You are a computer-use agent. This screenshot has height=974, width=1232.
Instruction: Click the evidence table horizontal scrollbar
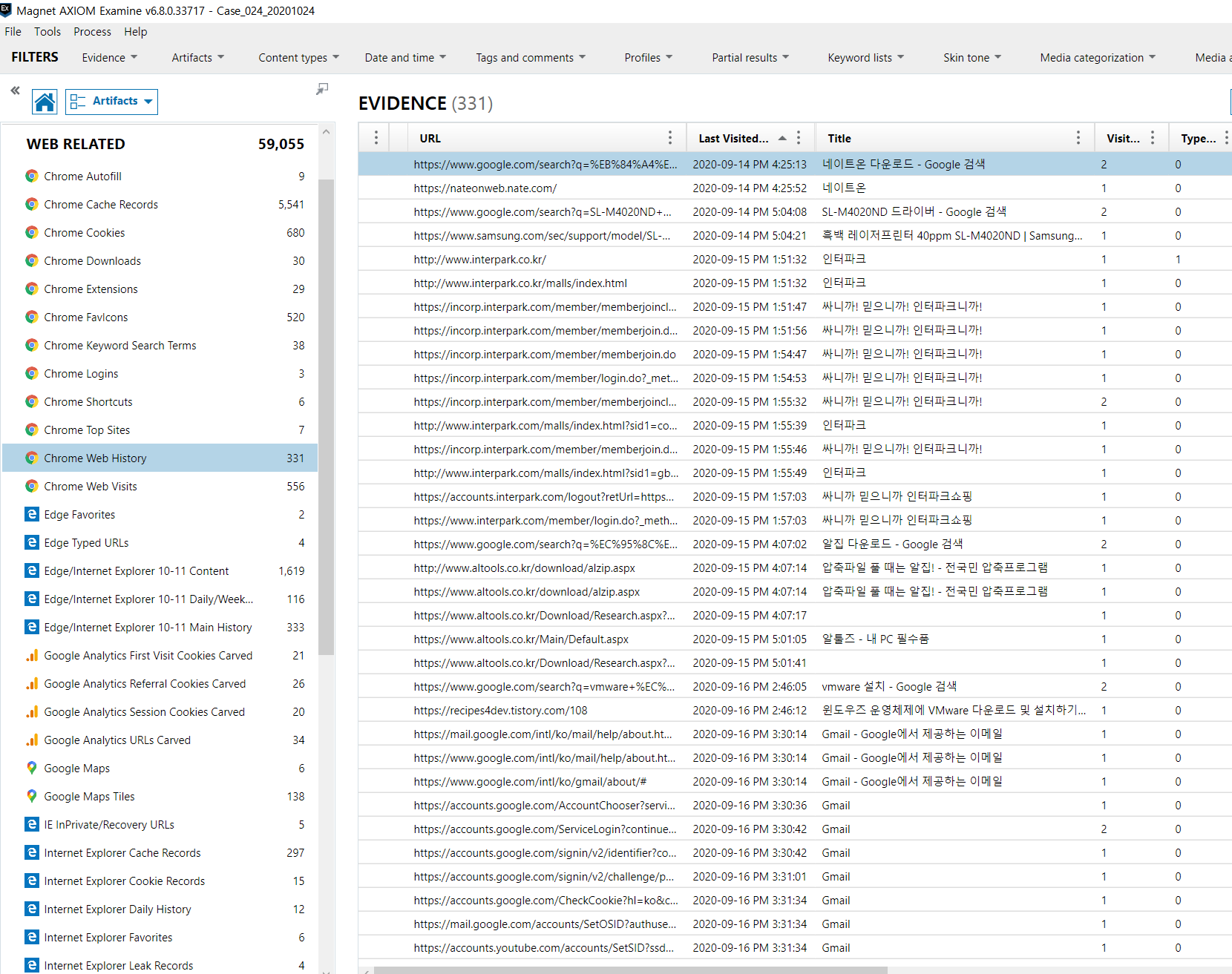coord(631,970)
